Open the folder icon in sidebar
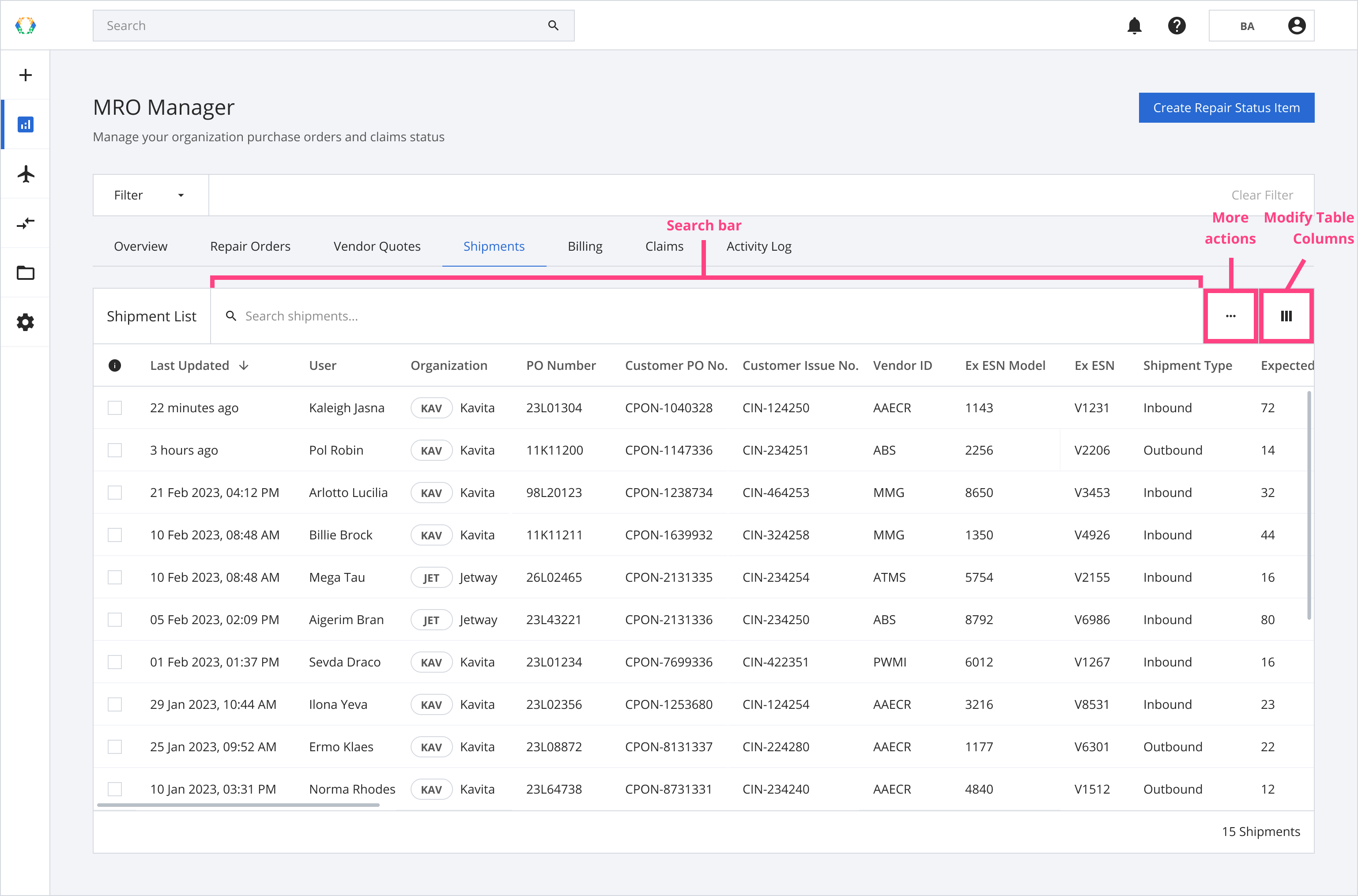 pyautogui.click(x=25, y=273)
